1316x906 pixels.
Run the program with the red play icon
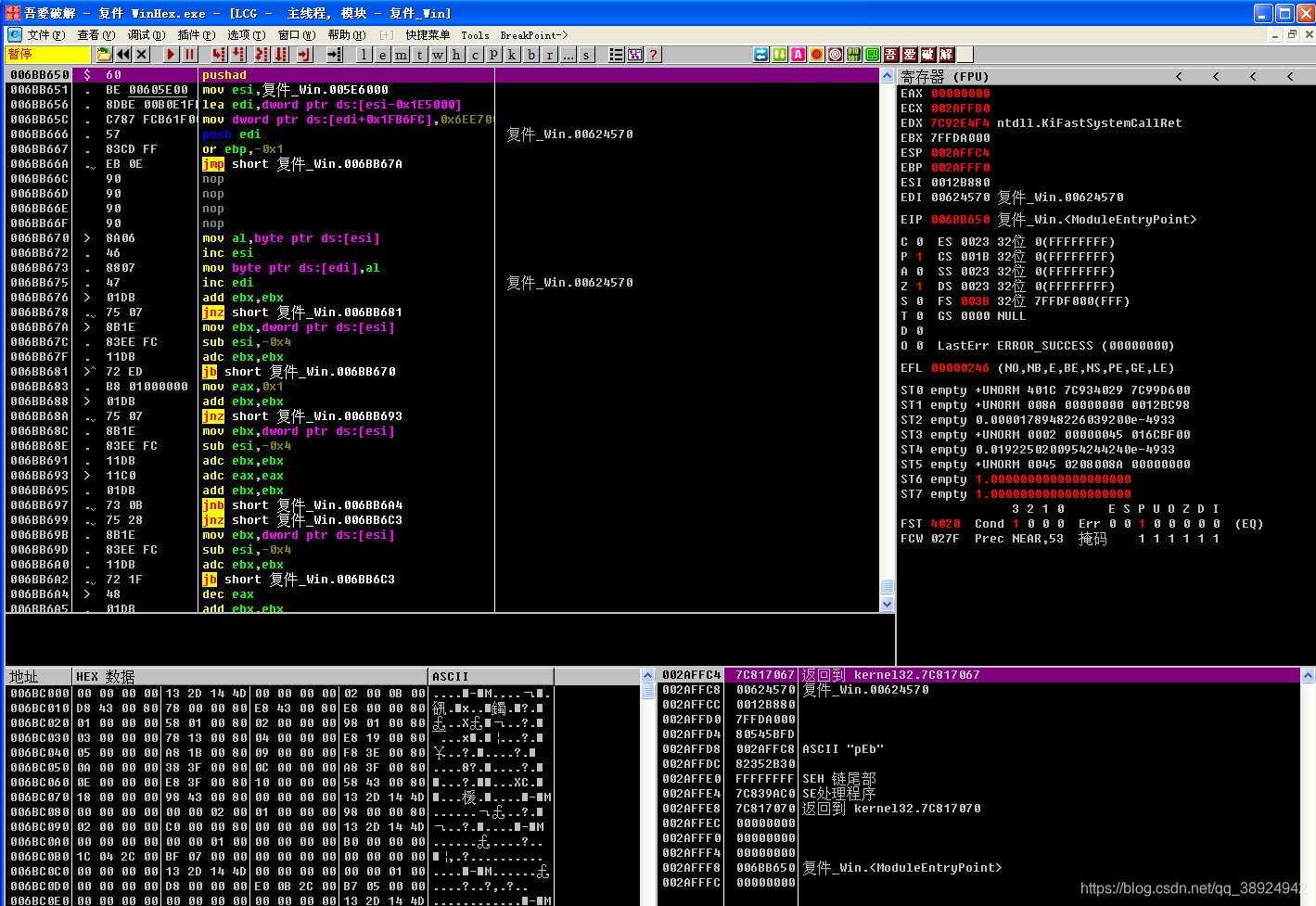click(171, 55)
